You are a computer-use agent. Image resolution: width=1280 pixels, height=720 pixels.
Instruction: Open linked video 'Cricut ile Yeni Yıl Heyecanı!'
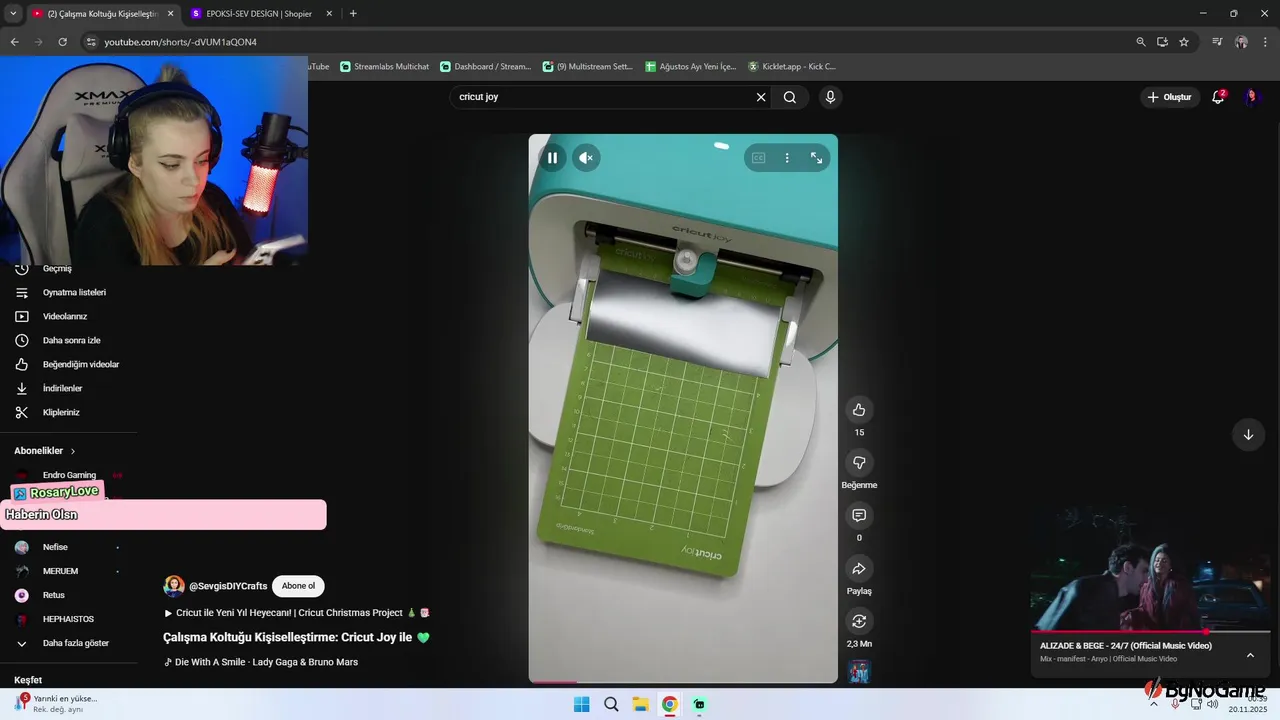pyautogui.click(x=296, y=612)
